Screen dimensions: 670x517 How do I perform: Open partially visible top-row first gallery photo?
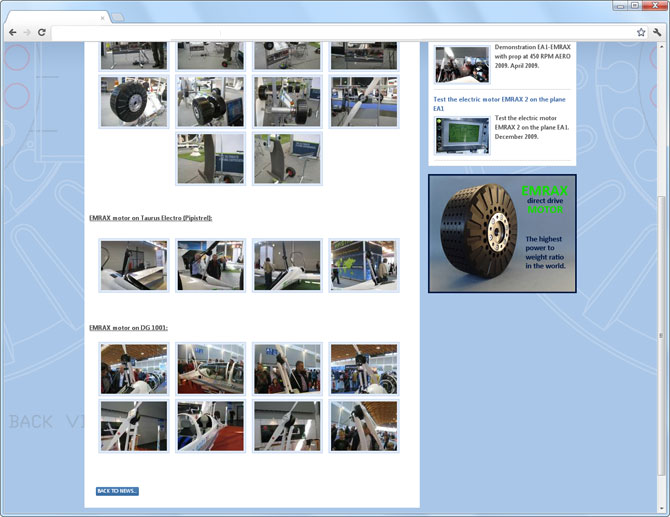[134, 56]
